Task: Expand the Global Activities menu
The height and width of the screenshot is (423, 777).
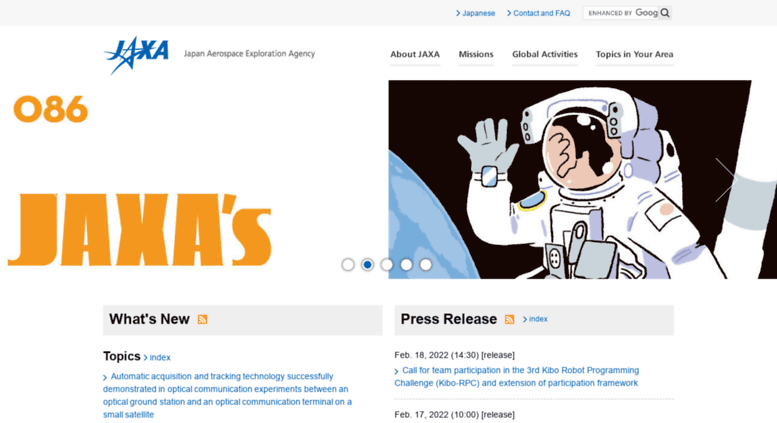Action: click(545, 54)
